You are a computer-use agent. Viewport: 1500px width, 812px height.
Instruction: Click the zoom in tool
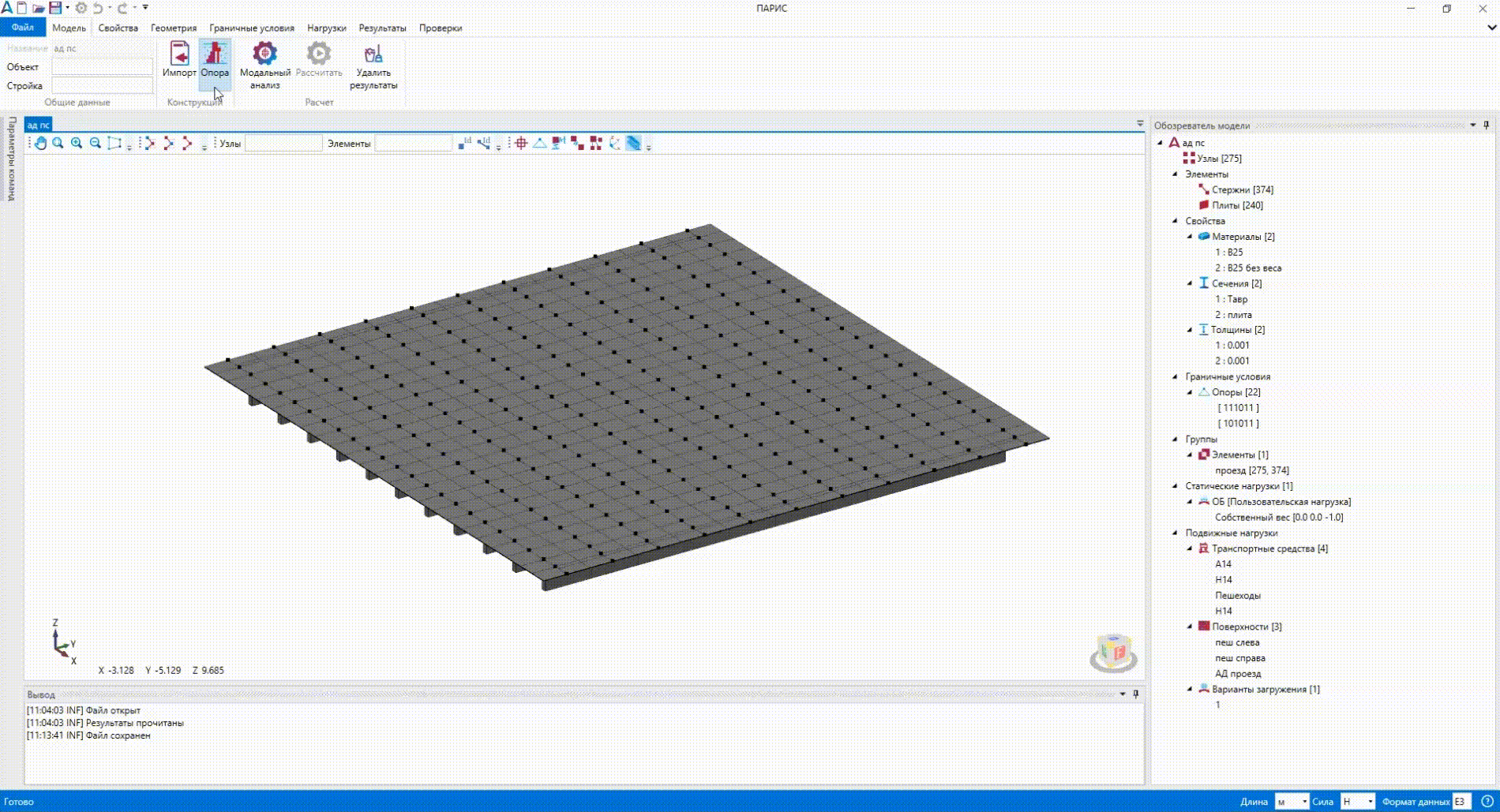click(77, 143)
